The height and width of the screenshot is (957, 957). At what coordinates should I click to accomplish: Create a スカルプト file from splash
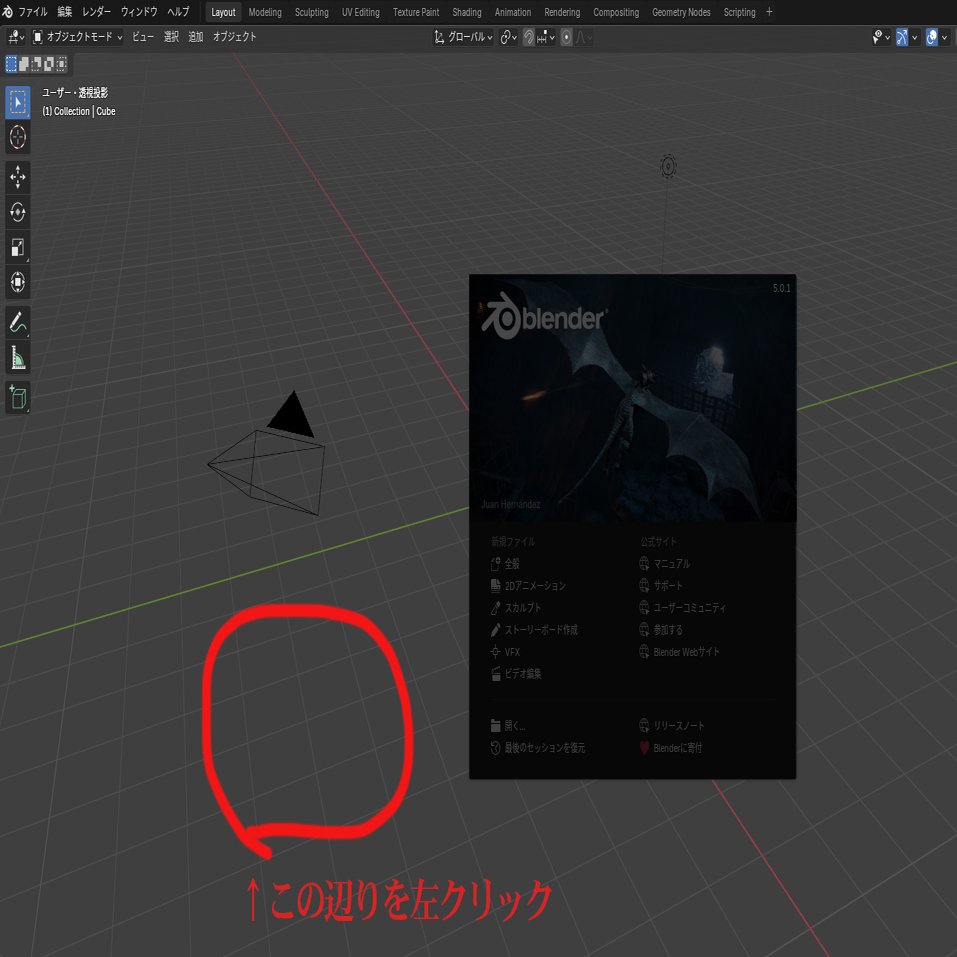(516, 607)
